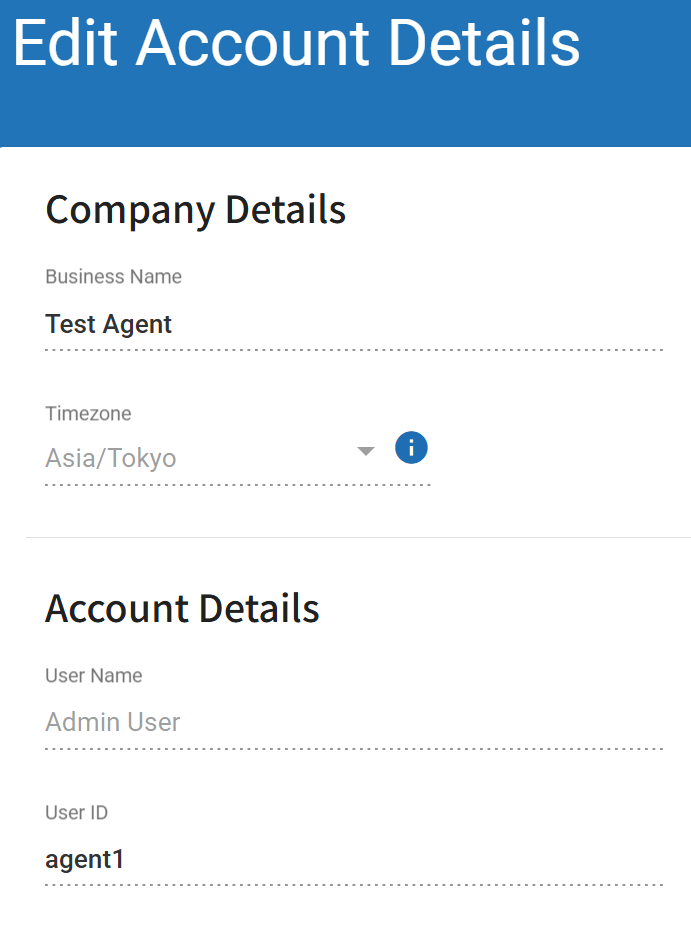Click the "Timezone" field label

[x=88, y=413]
